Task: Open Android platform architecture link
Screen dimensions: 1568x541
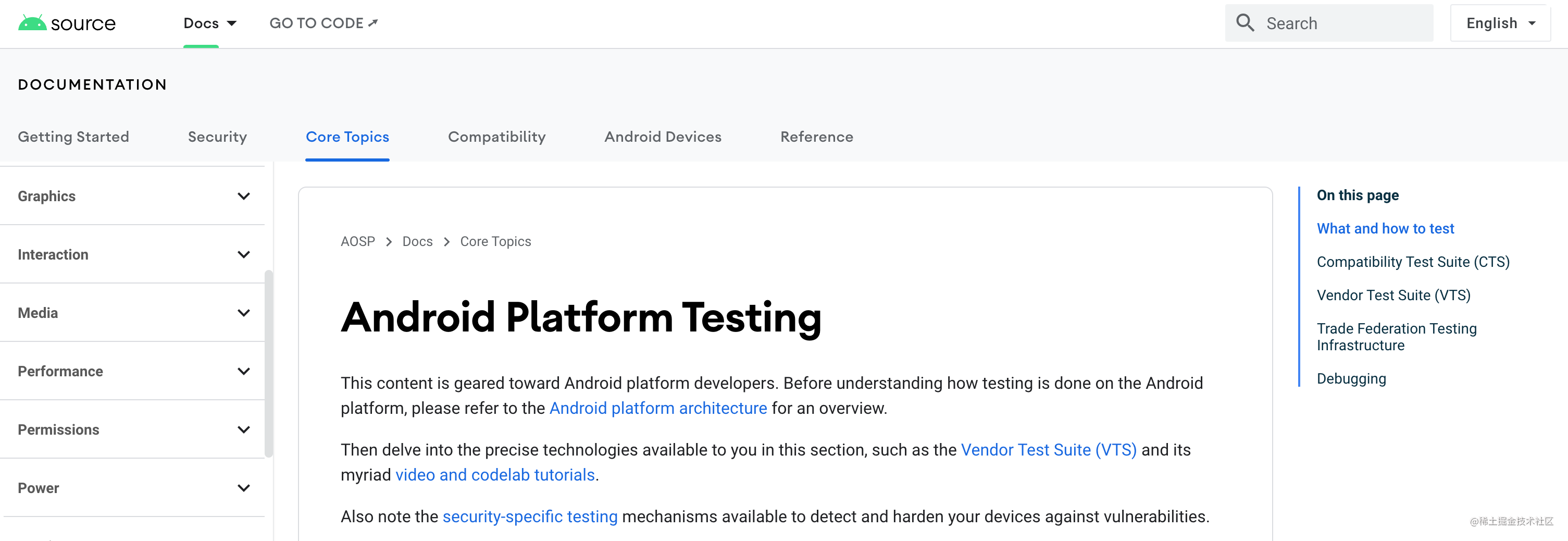Action: point(658,408)
